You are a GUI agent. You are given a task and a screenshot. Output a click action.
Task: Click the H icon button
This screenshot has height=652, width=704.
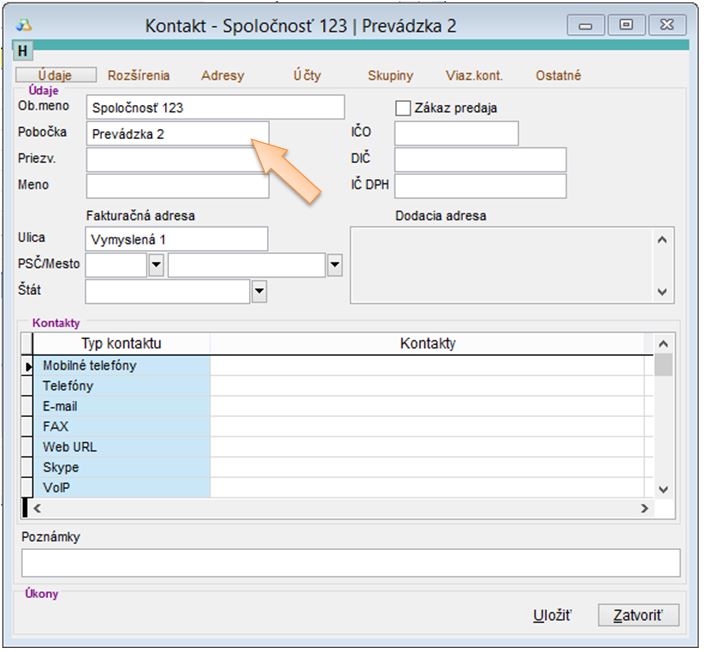22,50
